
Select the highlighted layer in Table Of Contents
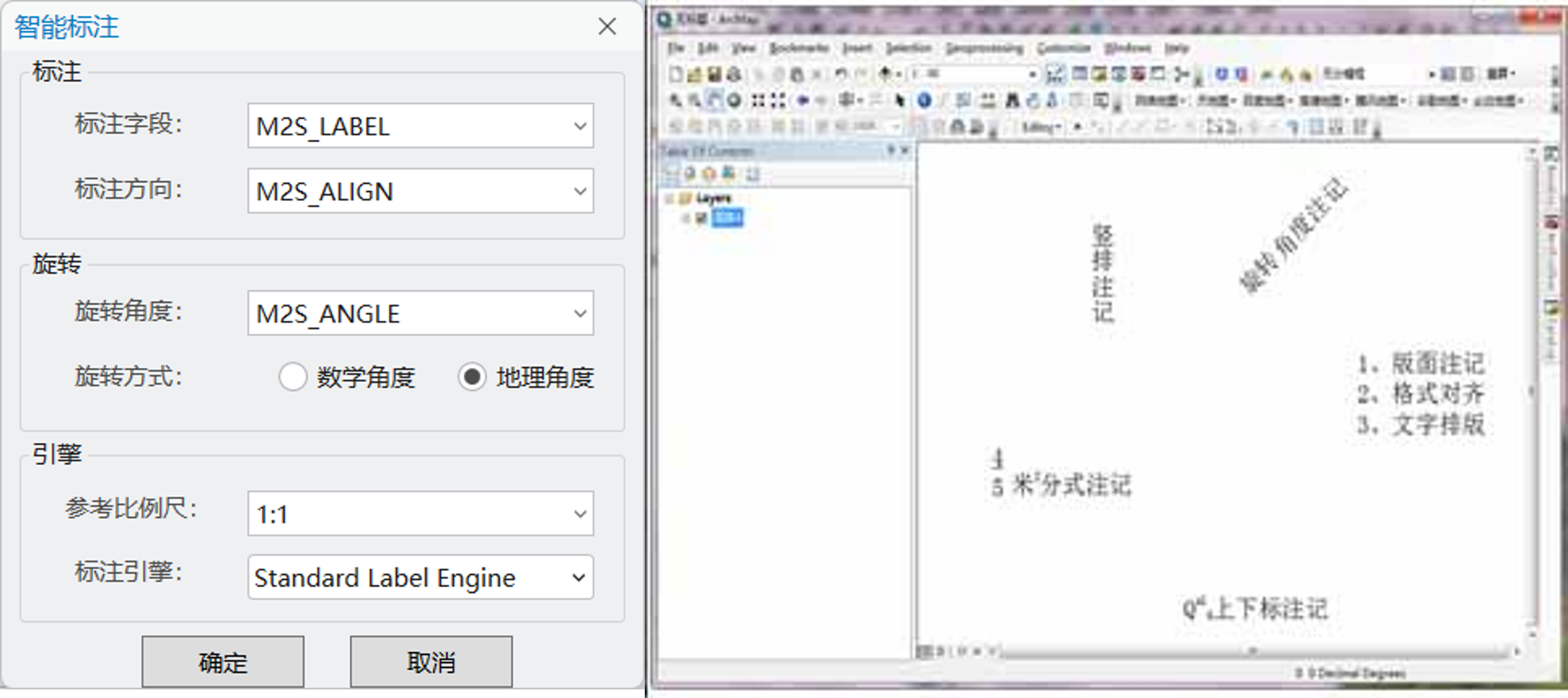727,218
